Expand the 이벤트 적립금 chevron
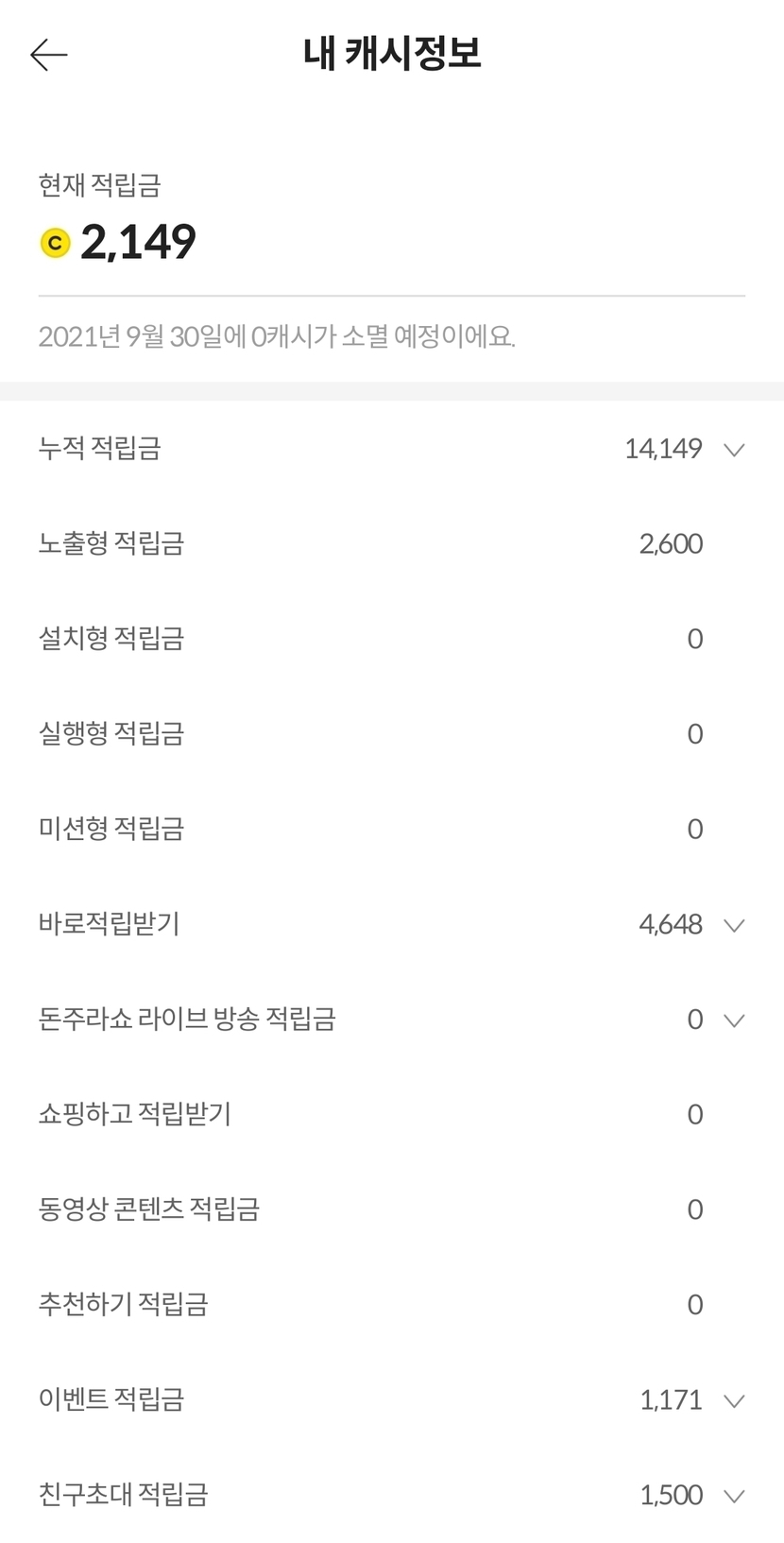The image size is (784, 1543). (734, 1400)
